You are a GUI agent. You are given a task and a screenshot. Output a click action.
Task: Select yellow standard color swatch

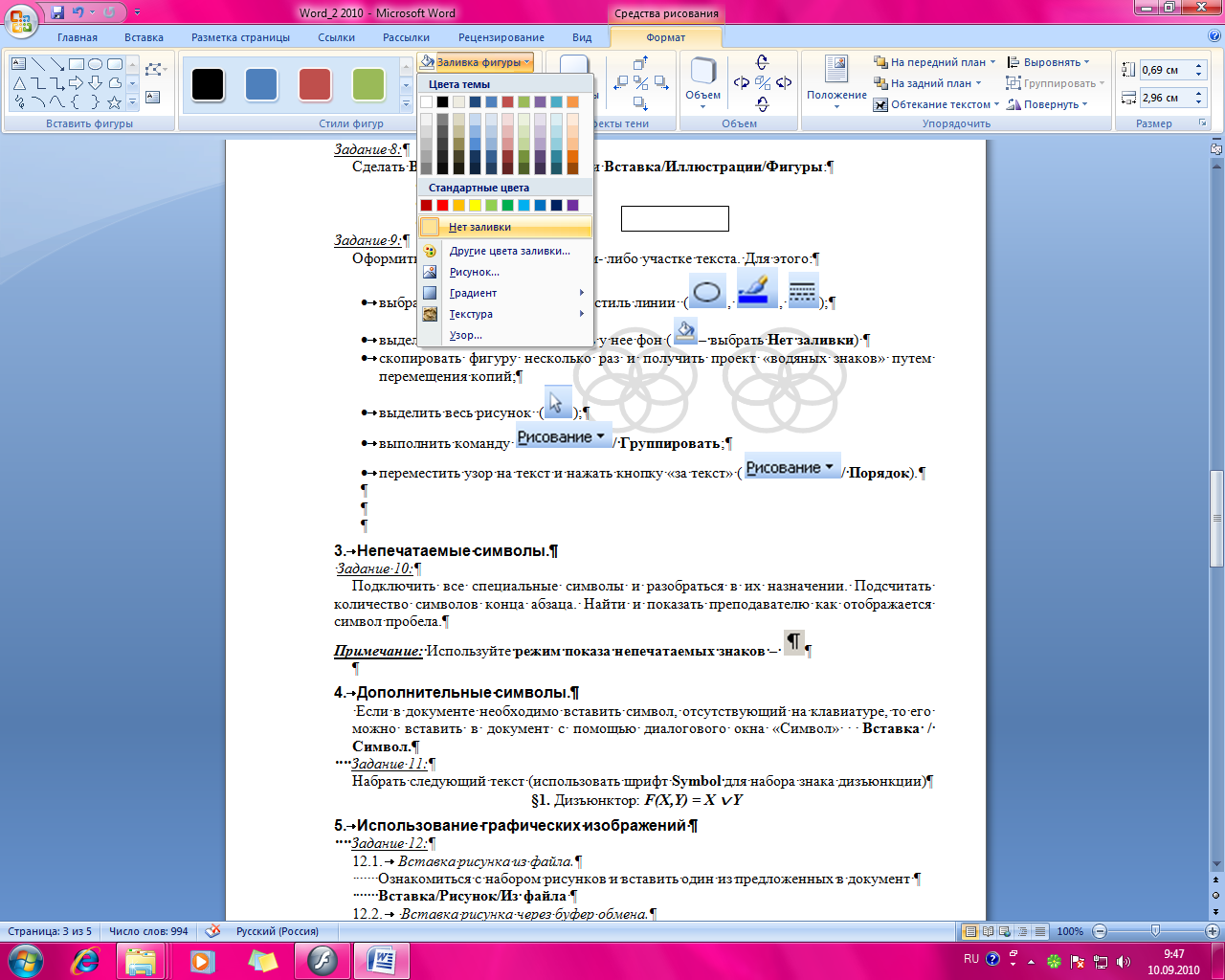coord(475,205)
